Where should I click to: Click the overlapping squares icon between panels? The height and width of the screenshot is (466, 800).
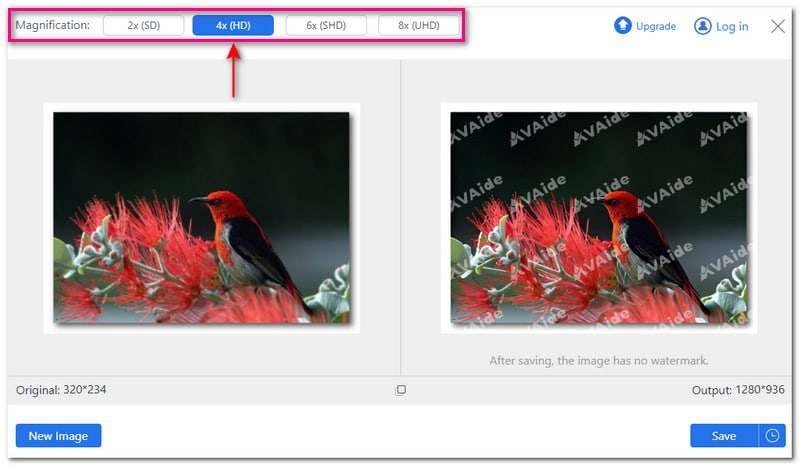(401, 390)
